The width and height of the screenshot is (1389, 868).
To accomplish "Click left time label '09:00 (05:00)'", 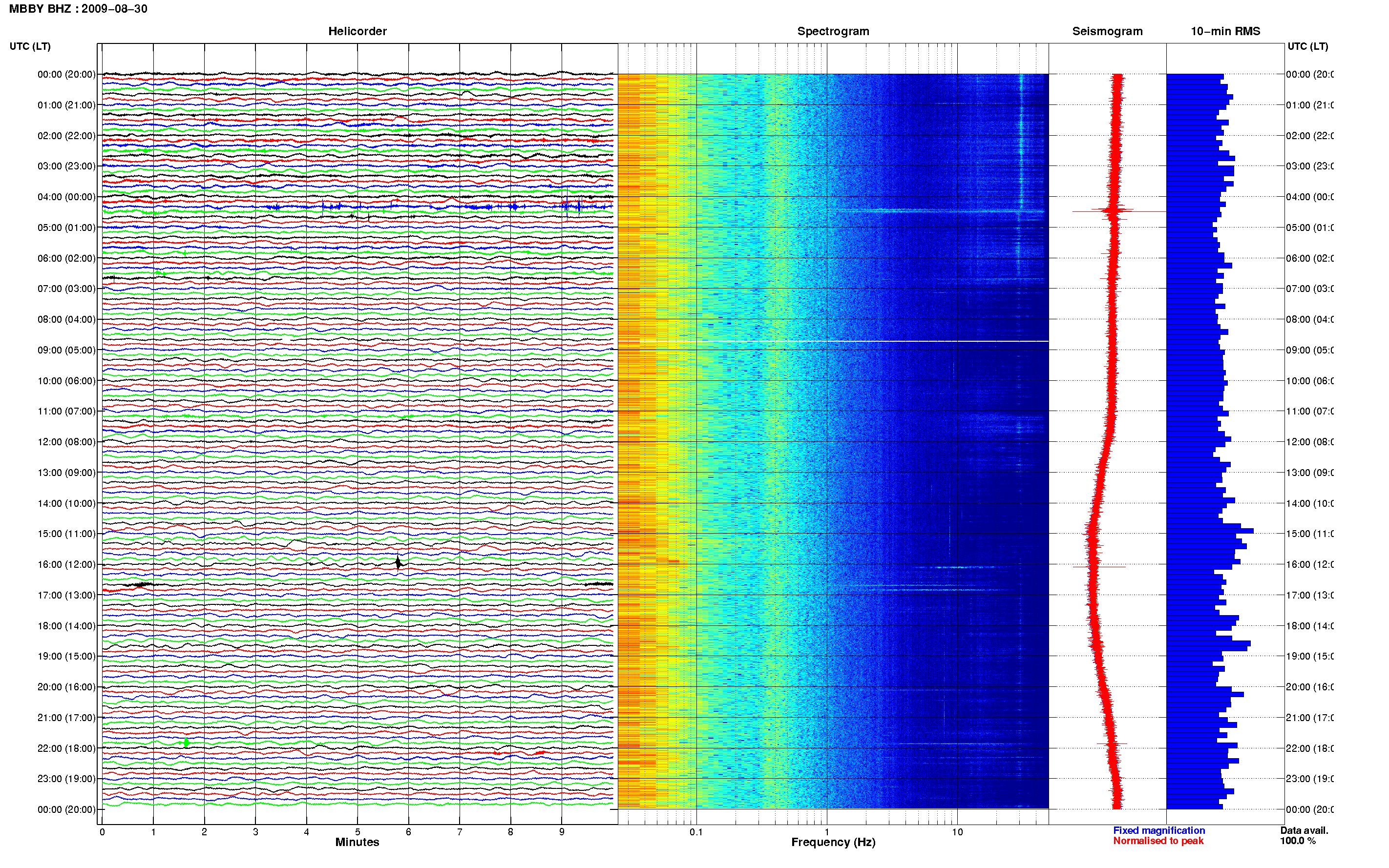I will coord(66,350).
